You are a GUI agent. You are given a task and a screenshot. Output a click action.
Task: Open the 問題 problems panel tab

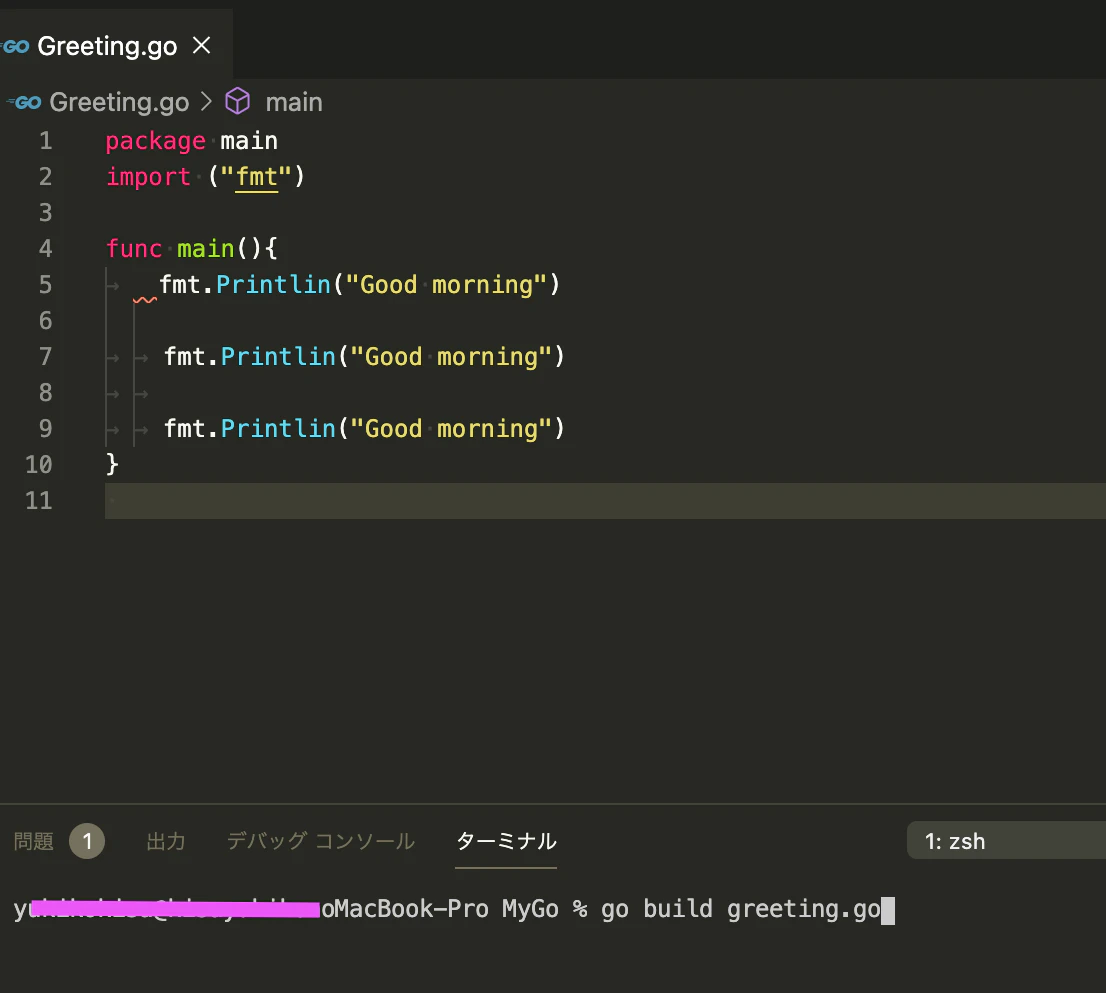(34, 841)
